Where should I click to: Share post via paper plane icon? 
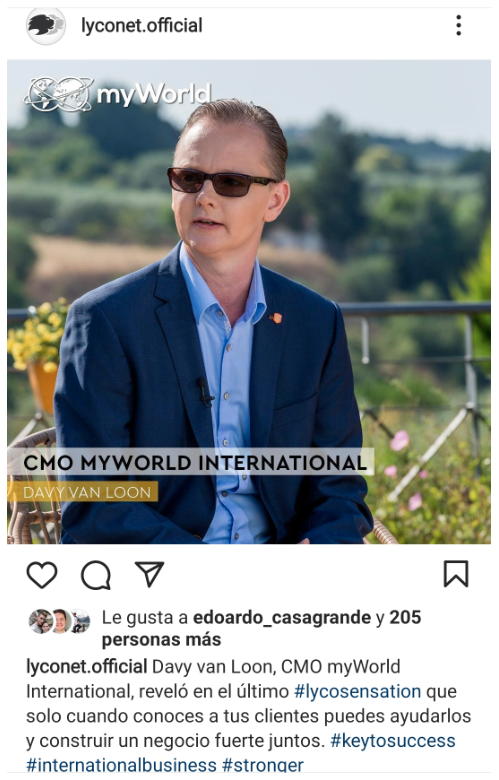(149, 574)
